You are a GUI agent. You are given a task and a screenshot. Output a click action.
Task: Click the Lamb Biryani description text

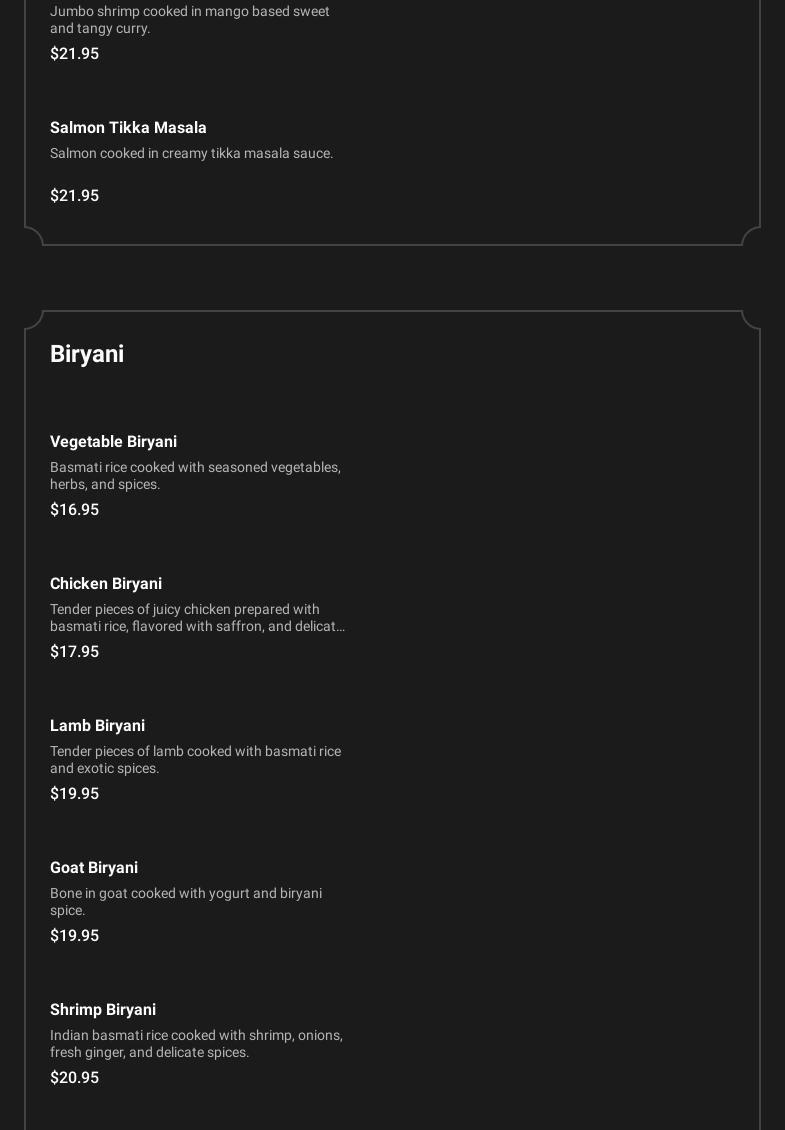pos(195,759)
